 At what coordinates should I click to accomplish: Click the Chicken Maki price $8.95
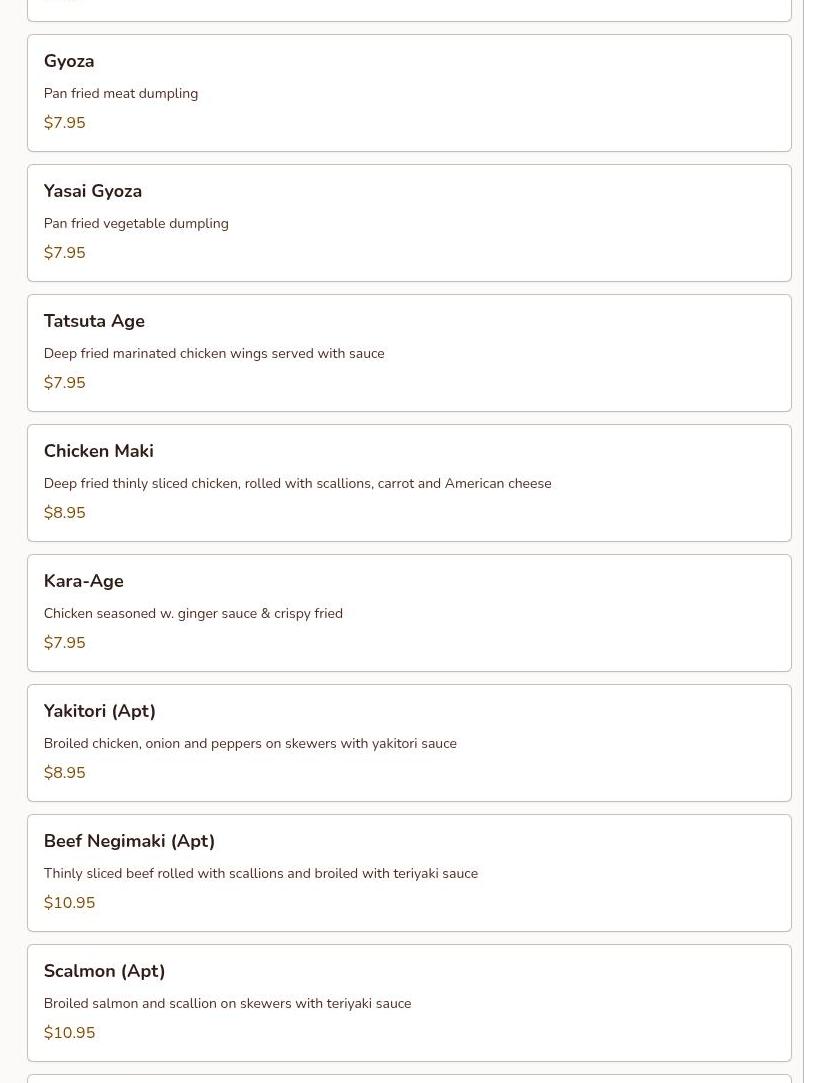[x=64, y=513]
